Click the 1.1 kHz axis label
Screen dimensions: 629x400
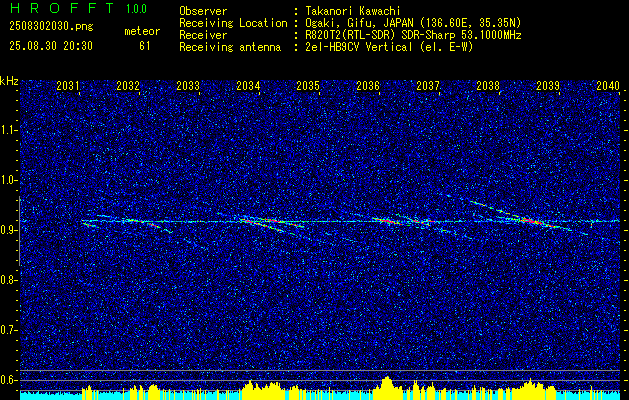9,130
